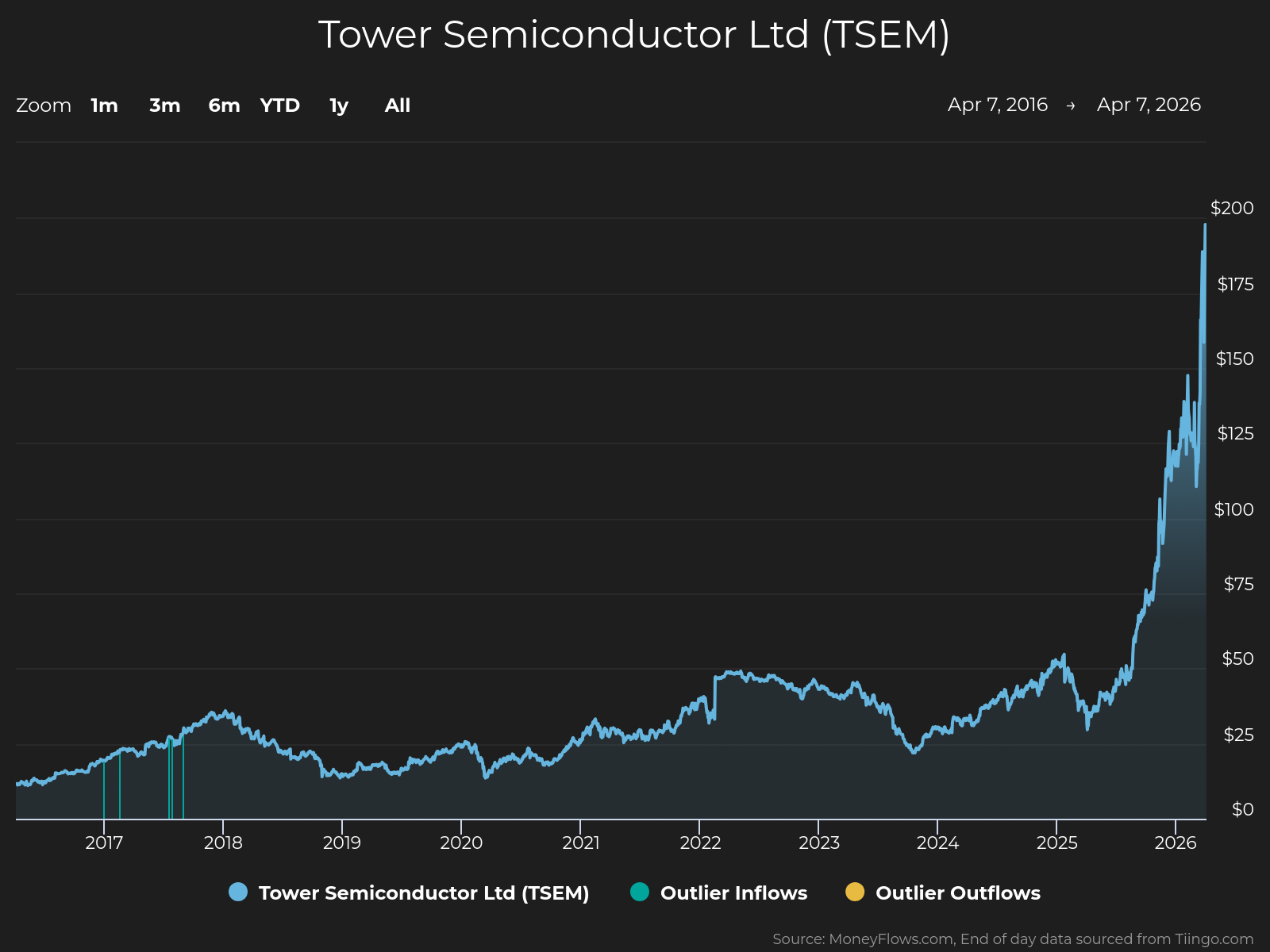The width and height of the screenshot is (1270, 952).
Task: Click the $100 y-axis label
Action: click(x=1233, y=509)
